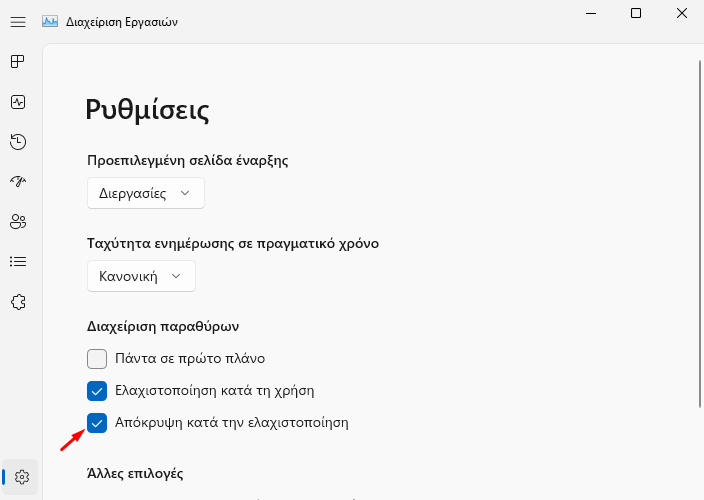Open the hamburger navigation menu
704x500 pixels.
point(18,22)
